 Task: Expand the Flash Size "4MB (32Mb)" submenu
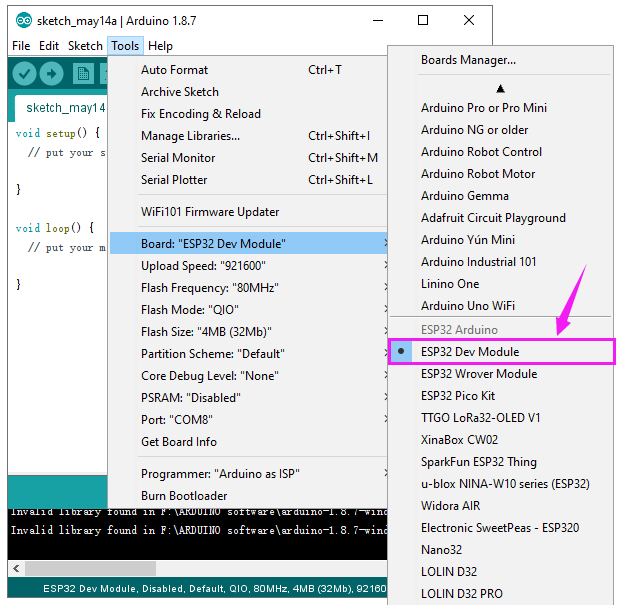(249, 331)
